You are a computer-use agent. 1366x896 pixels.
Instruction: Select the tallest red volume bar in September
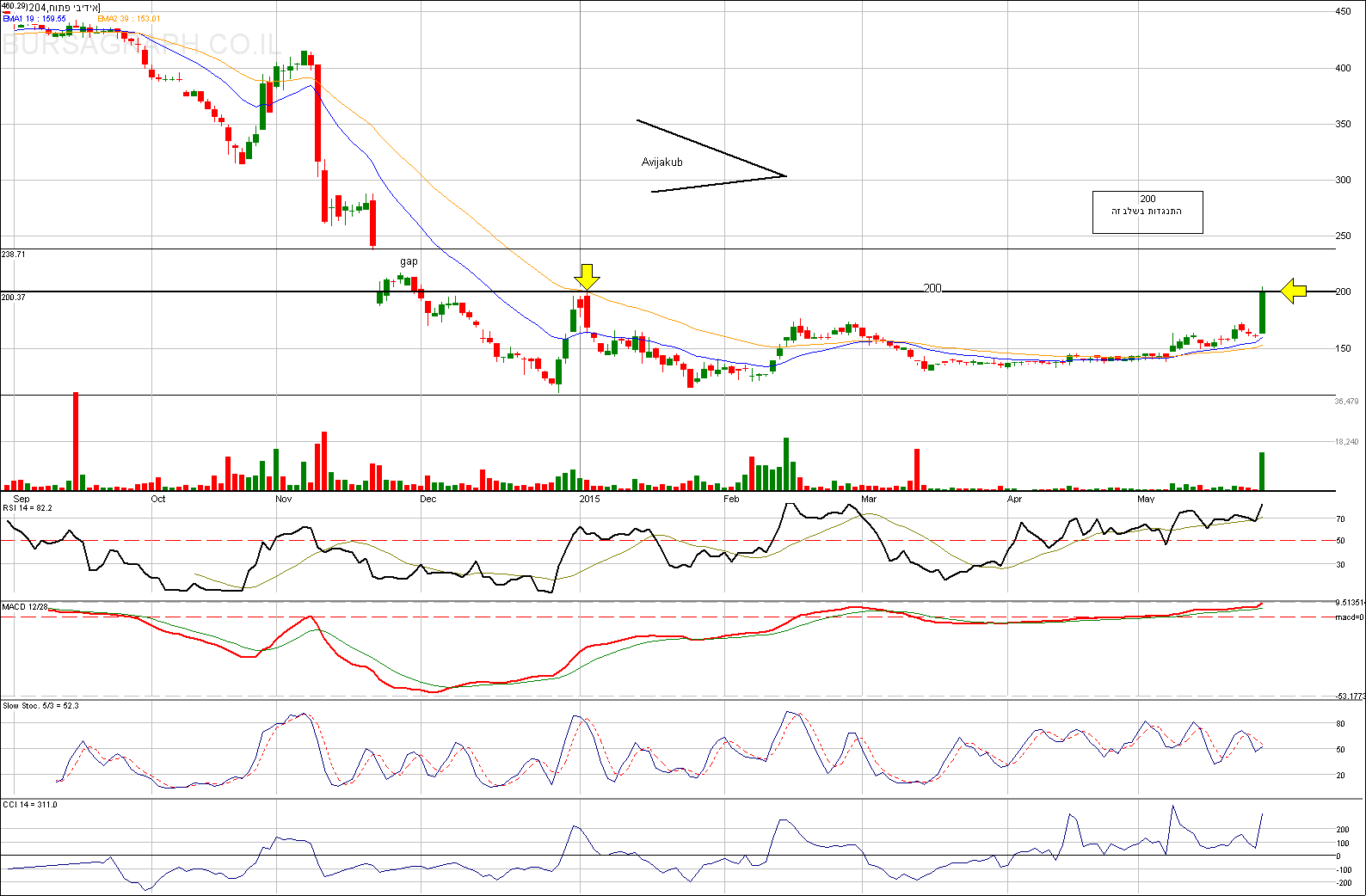click(76, 440)
